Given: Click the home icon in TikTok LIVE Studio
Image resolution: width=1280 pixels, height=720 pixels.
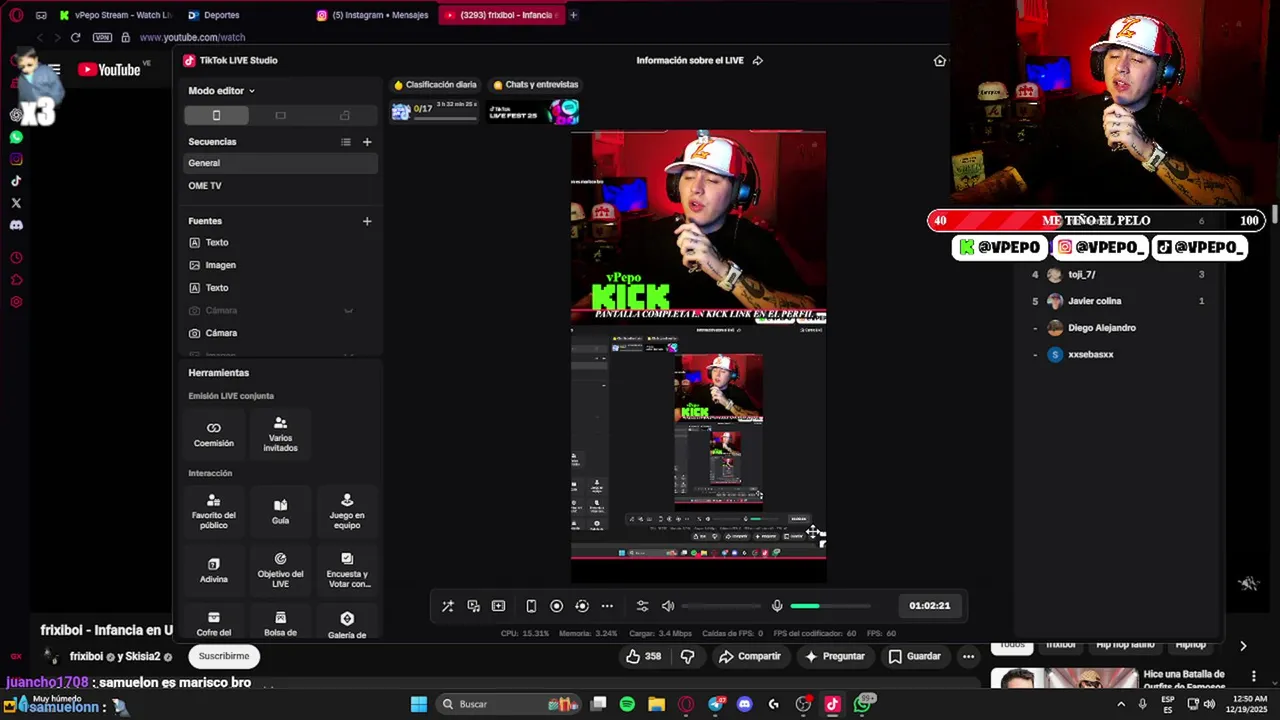Looking at the screenshot, I should coord(940,60).
